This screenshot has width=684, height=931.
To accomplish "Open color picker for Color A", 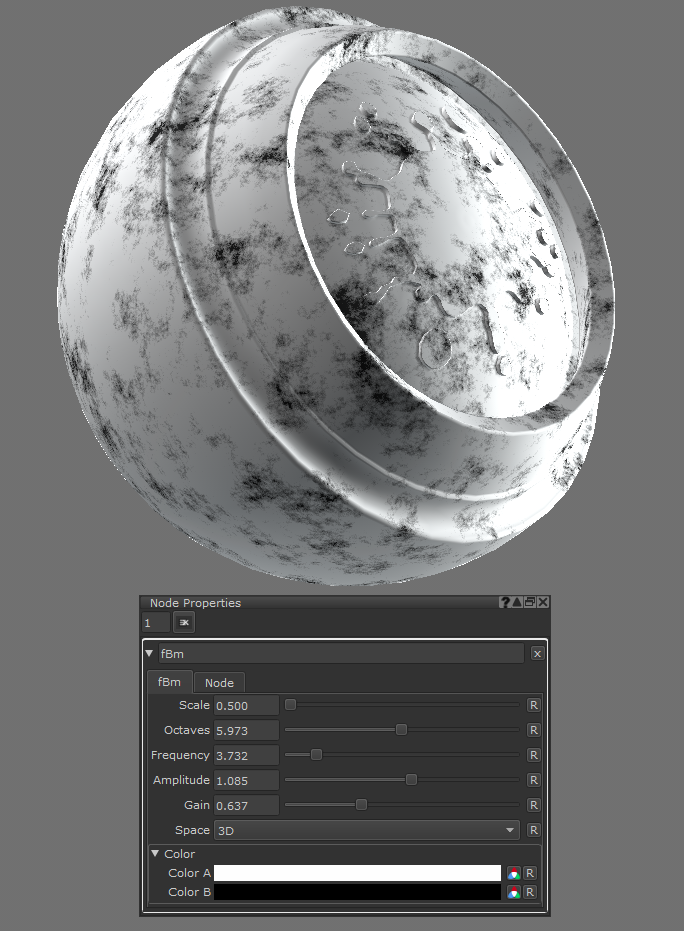I will pyautogui.click(x=514, y=873).
